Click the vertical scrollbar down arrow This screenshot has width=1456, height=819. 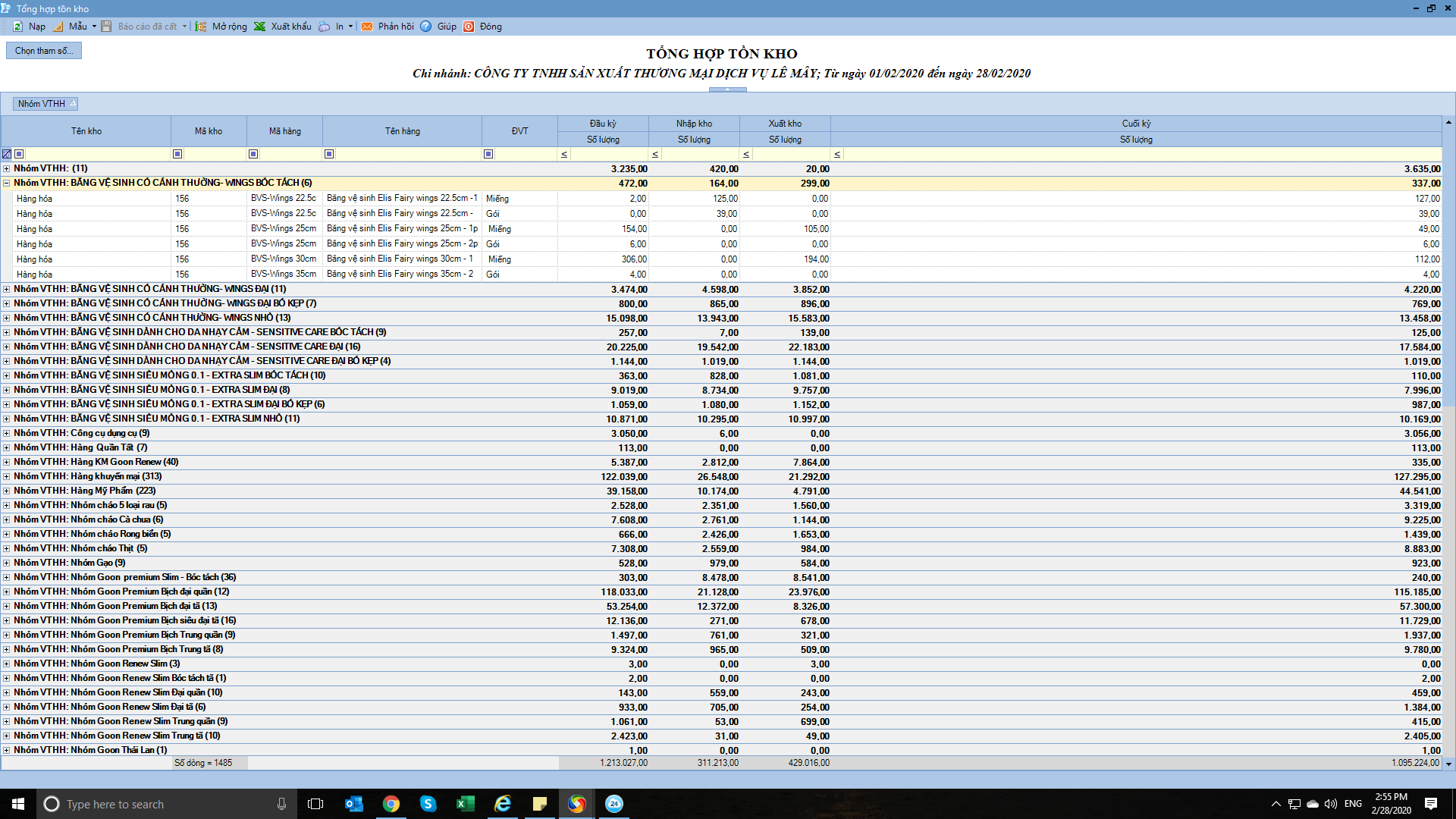point(1448,764)
